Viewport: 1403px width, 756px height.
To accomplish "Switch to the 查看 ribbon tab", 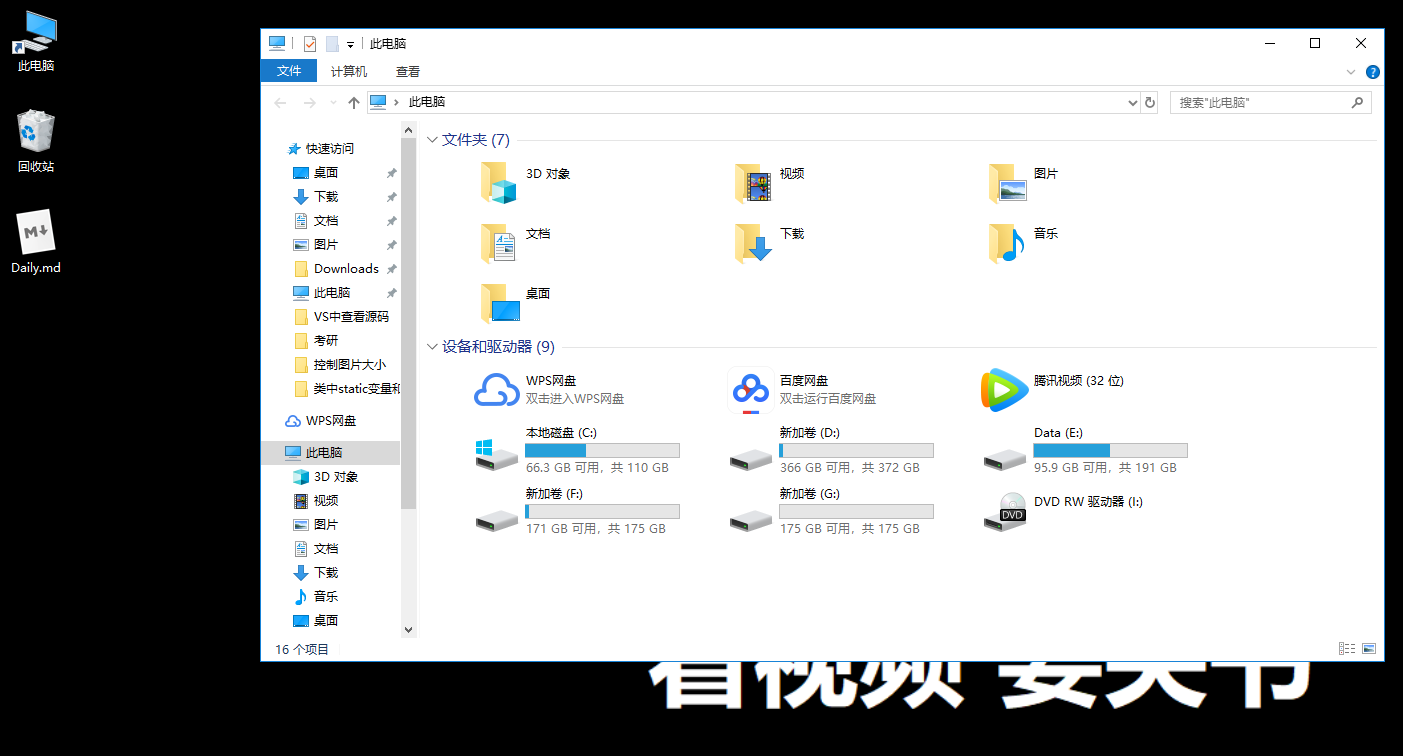I will [407, 71].
